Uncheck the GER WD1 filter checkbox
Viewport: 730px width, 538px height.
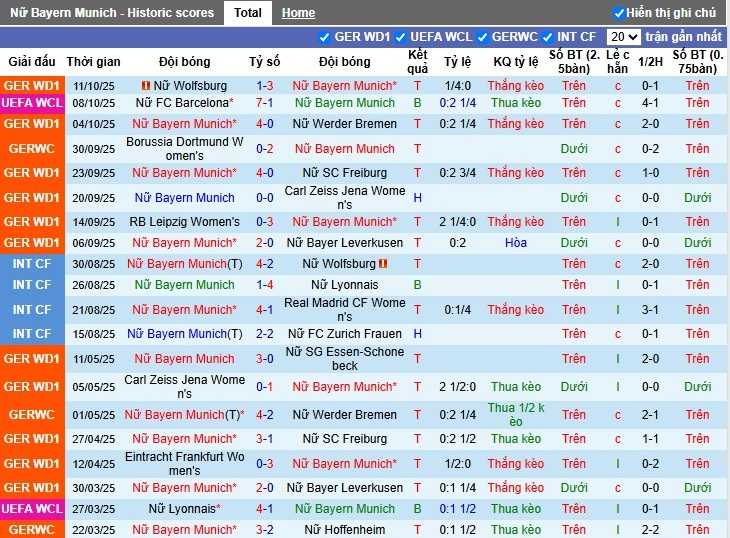324,37
